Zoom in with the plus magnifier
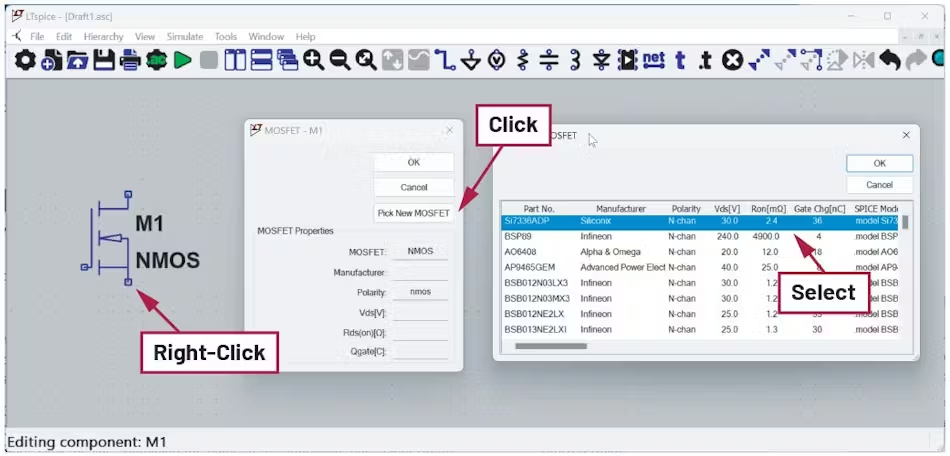The image size is (950, 456). (x=313, y=60)
